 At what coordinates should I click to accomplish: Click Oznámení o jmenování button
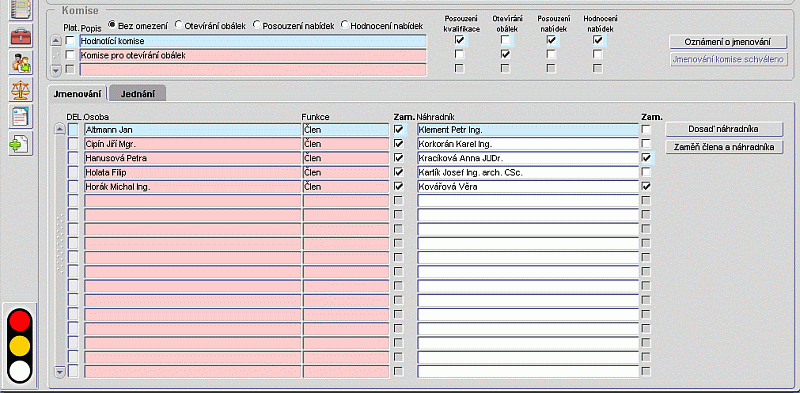tap(728, 42)
